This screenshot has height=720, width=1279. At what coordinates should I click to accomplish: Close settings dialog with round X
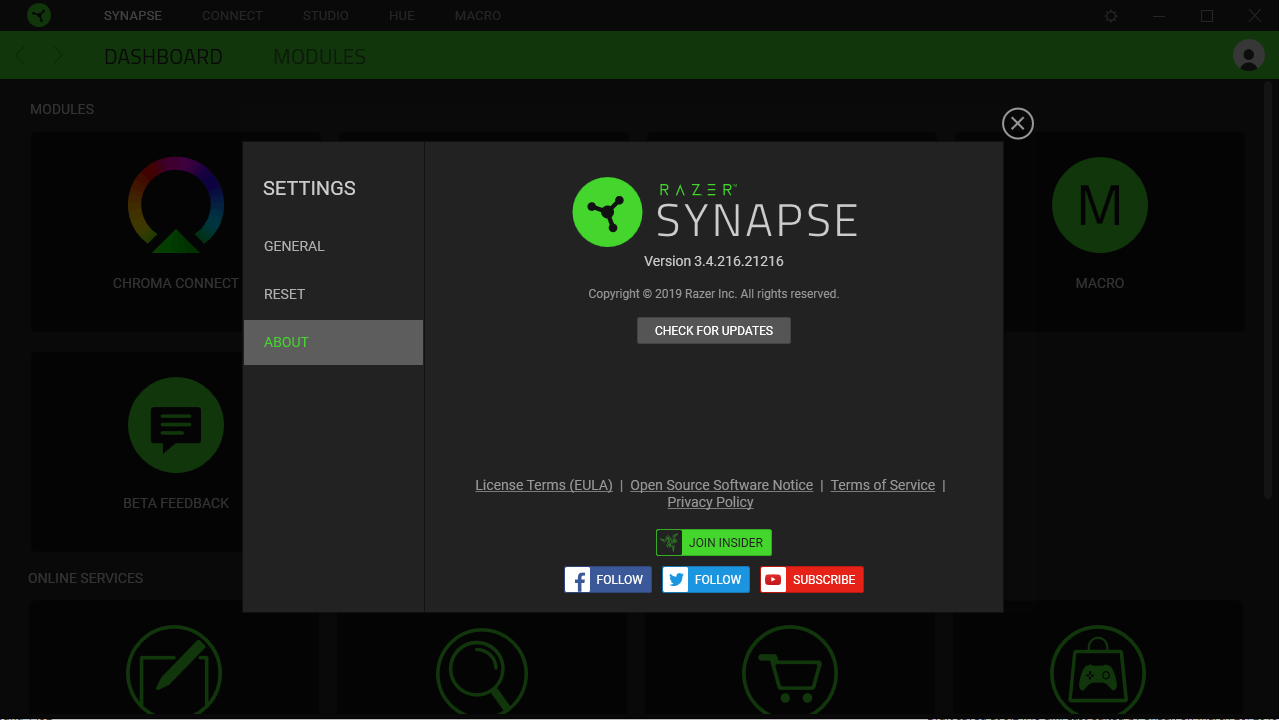click(x=1018, y=123)
